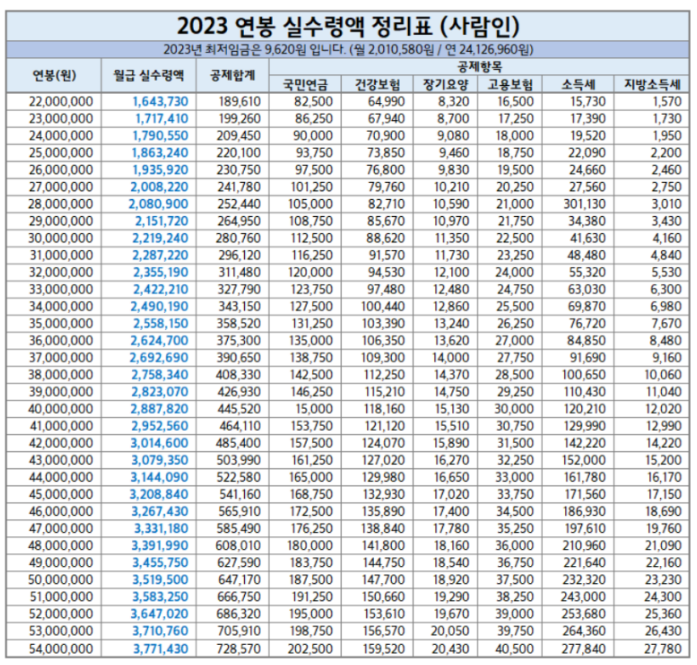Click take-home value '1,863,240'
The height and width of the screenshot is (665, 697).
[x=160, y=153]
